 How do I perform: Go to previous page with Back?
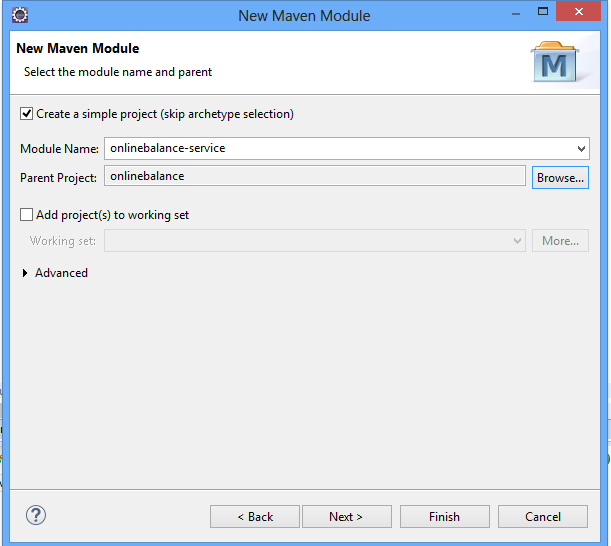[x=255, y=517]
